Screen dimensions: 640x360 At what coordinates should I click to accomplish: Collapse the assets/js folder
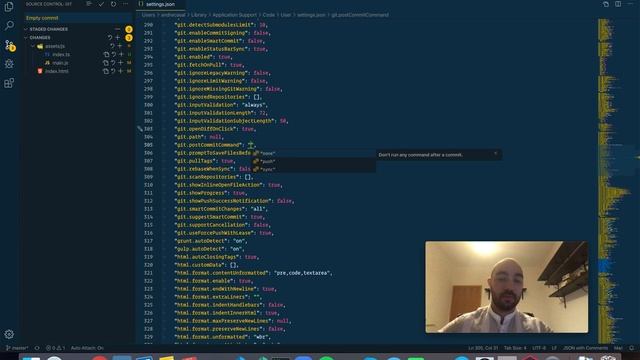coord(33,46)
